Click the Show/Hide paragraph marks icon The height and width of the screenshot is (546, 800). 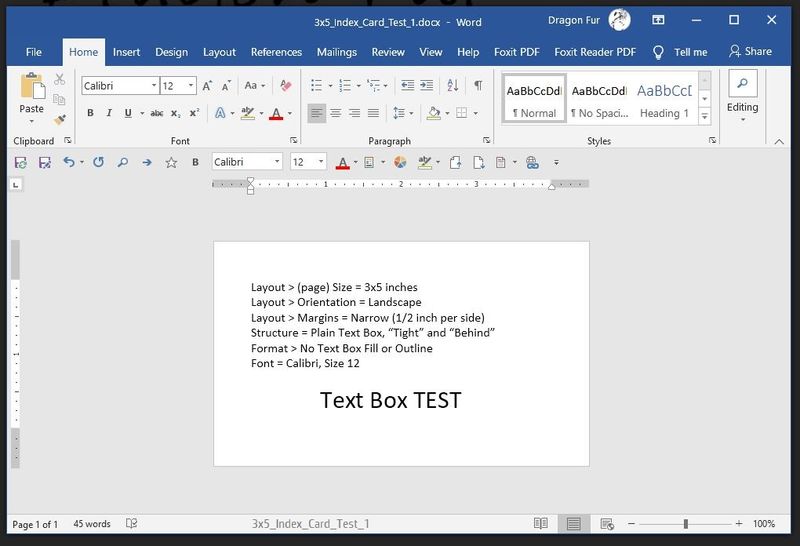478,86
